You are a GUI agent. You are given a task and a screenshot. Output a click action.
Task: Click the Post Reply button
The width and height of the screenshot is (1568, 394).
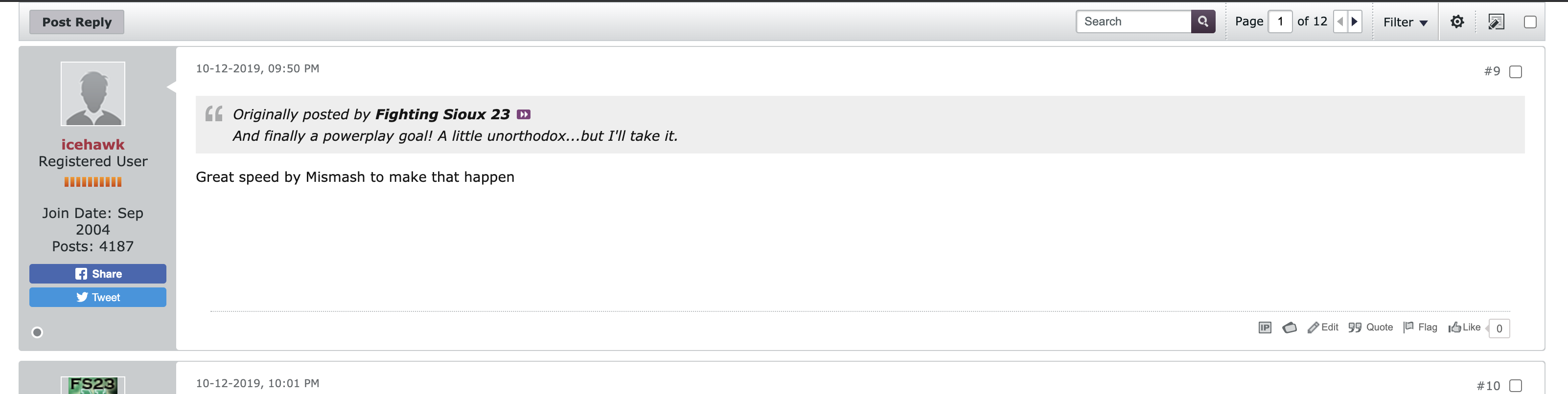pyautogui.click(x=77, y=22)
